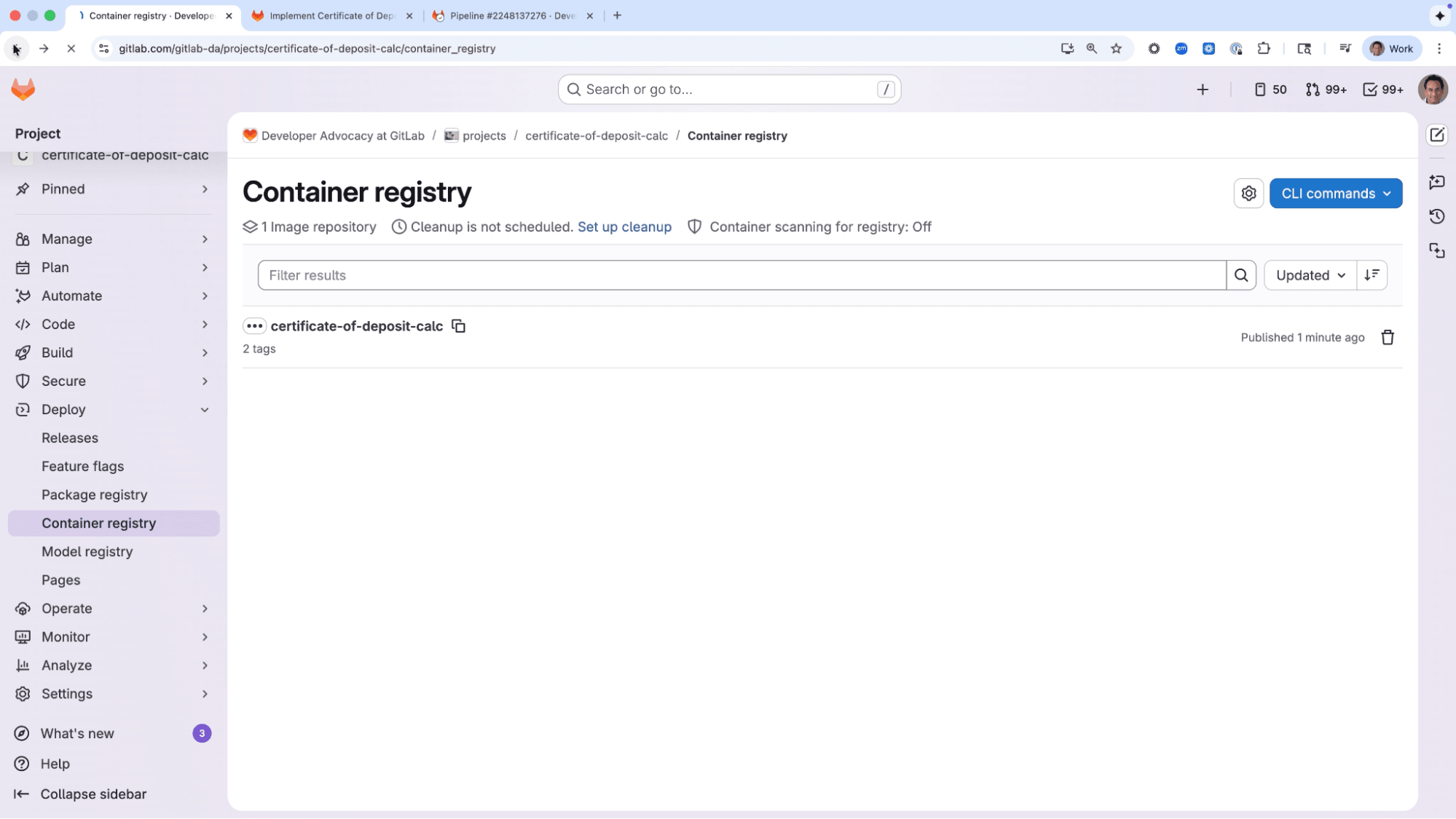
Task: Toggle sort direction for the registry list
Action: (x=1372, y=275)
